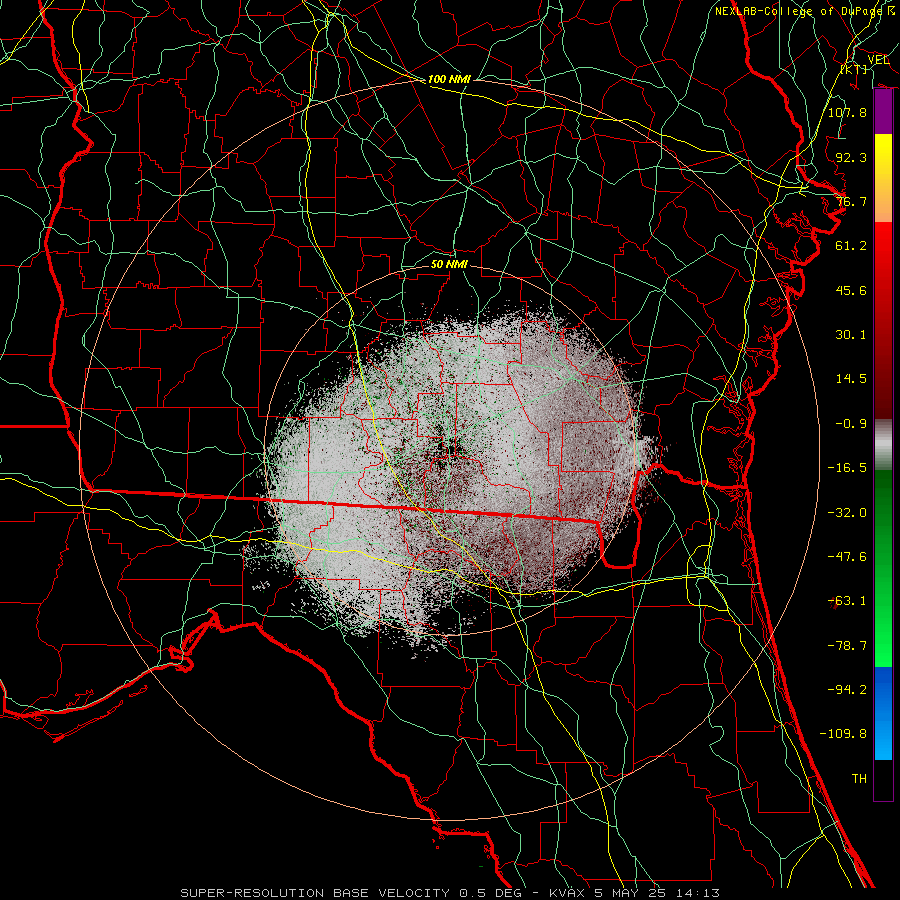This screenshot has width=900, height=900.
Task: Click the 30.1 legend value
Action: 851,335
